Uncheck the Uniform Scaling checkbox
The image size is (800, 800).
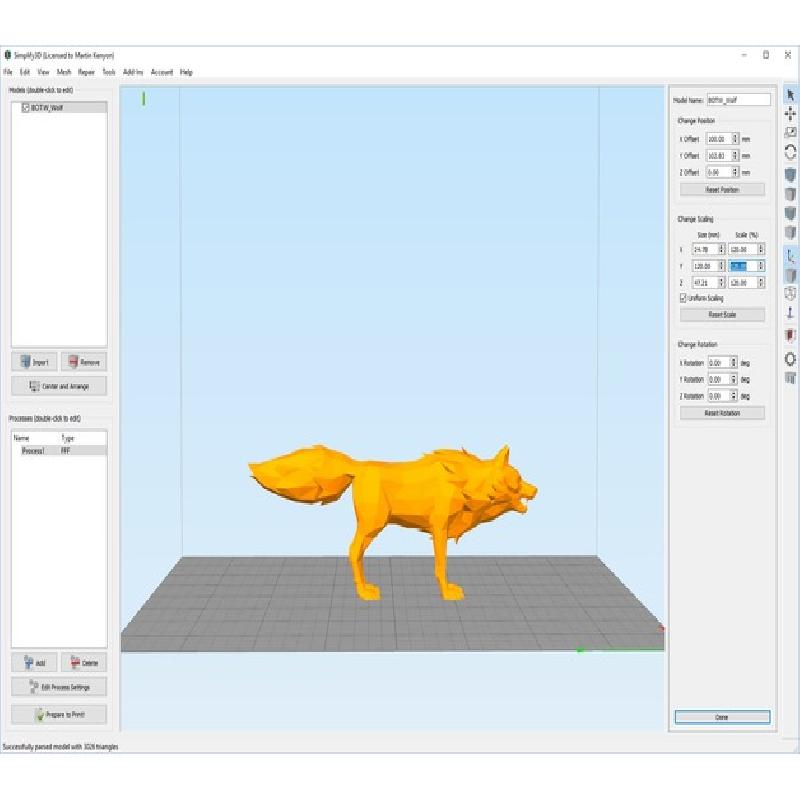point(683,298)
